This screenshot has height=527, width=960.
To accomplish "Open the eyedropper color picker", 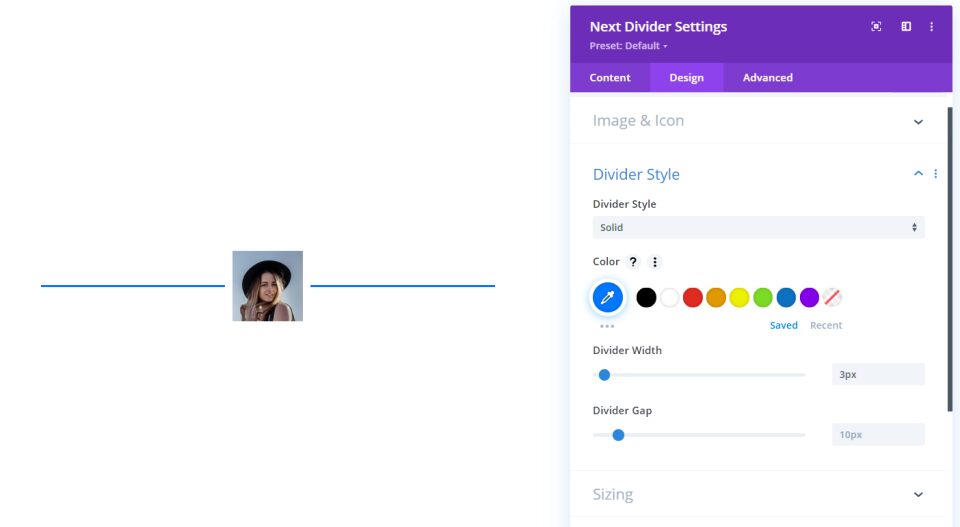I will pos(607,297).
